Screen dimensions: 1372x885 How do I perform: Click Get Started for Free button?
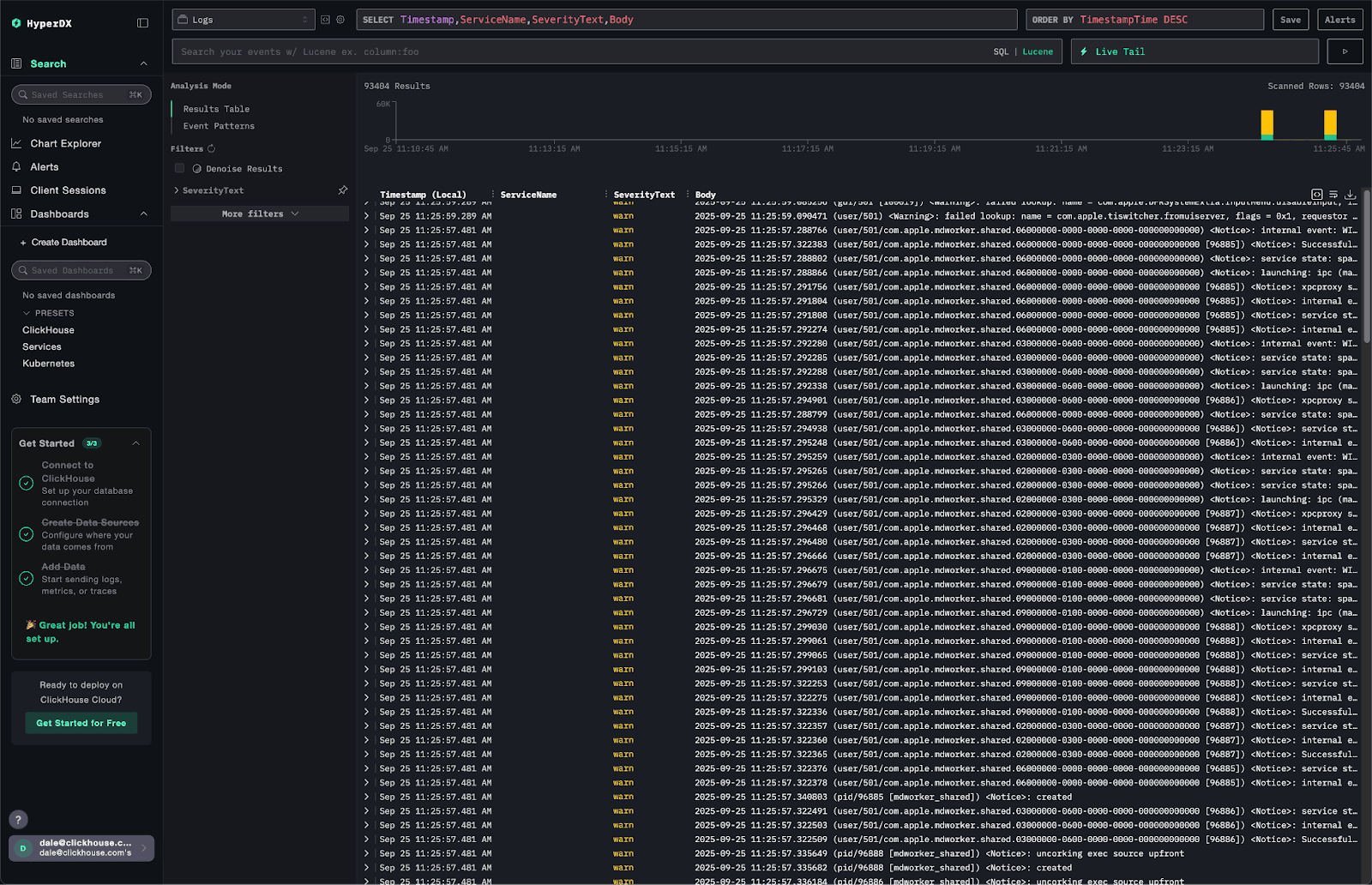(81, 723)
